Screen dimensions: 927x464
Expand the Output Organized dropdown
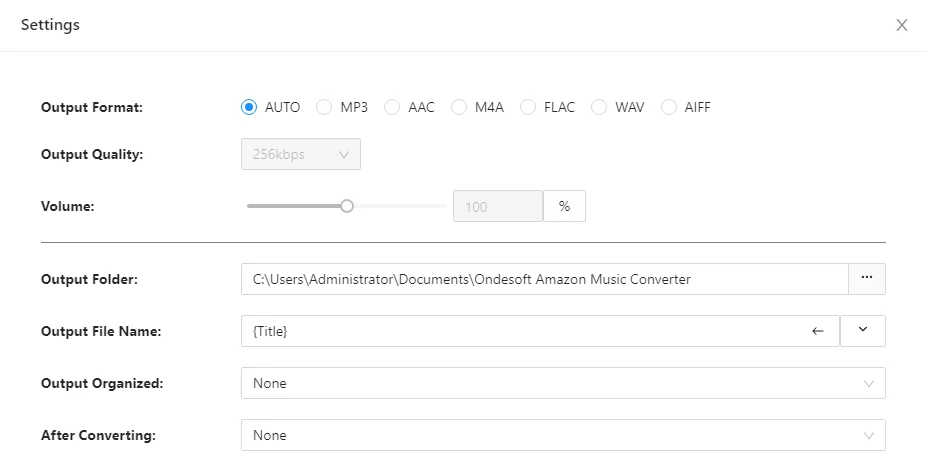(563, 383)
